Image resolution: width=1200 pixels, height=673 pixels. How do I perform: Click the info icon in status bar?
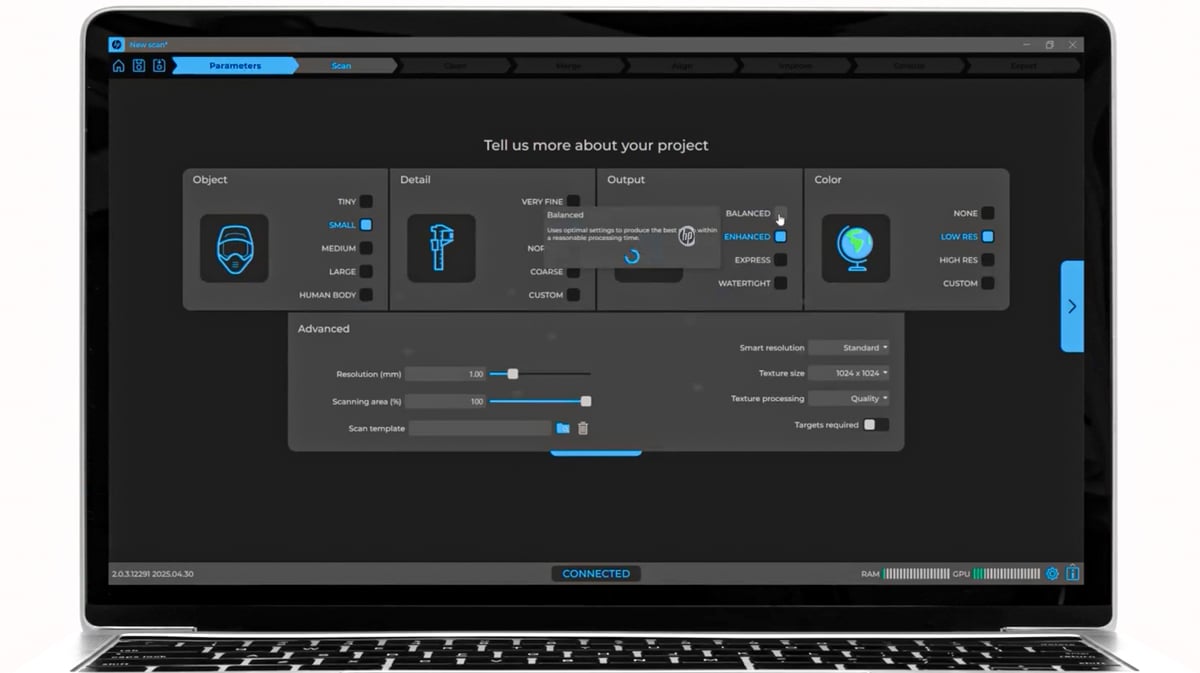pos(1072,574)
